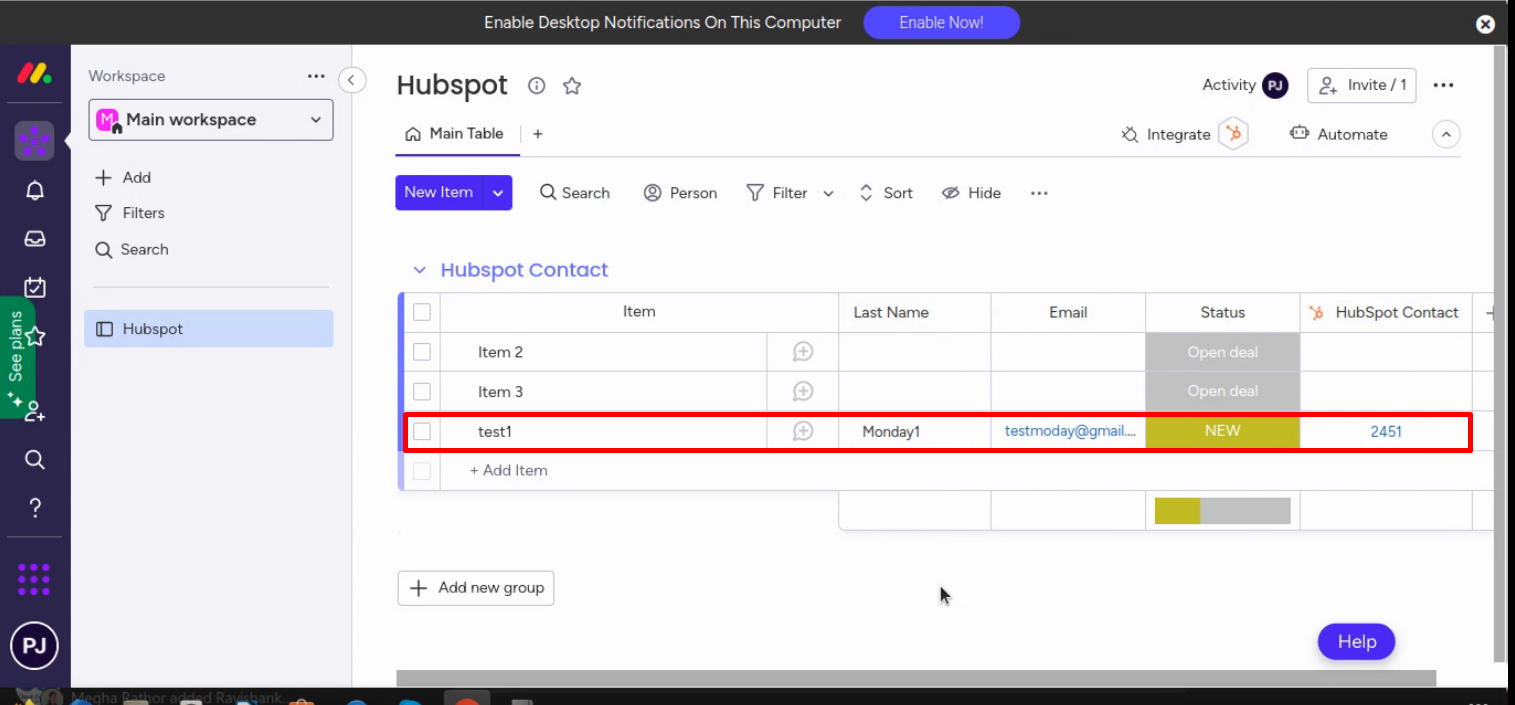
Task: Click the New Item button
Action: (439, 193)
